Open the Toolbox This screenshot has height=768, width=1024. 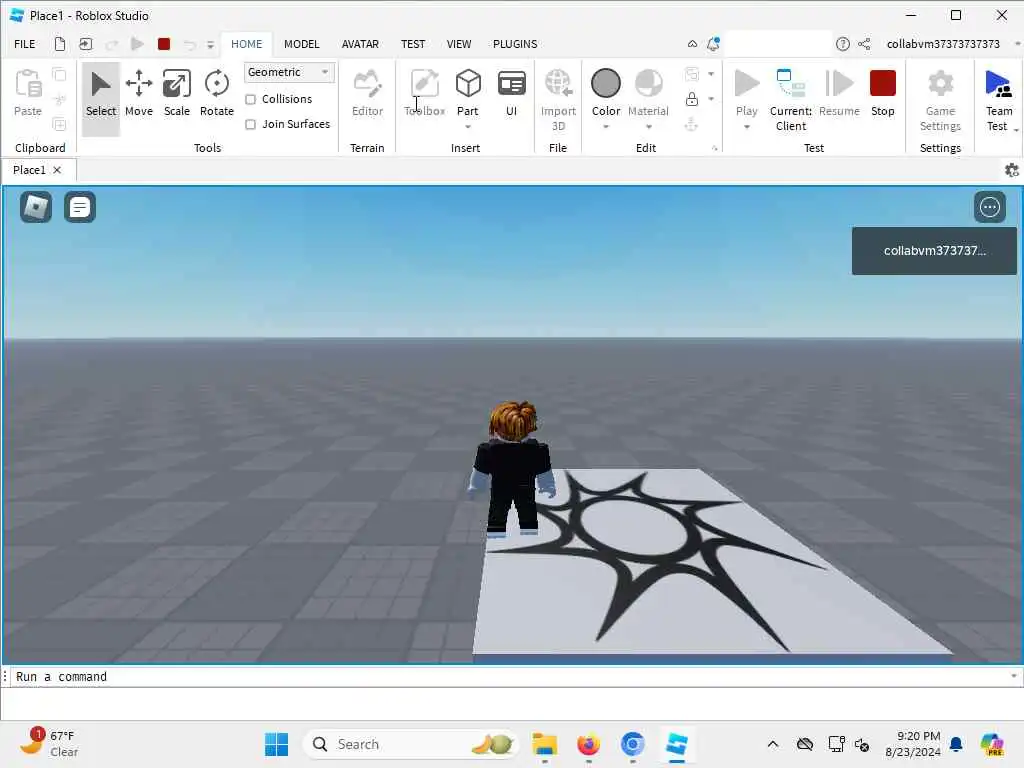click(x=424, y=95)
